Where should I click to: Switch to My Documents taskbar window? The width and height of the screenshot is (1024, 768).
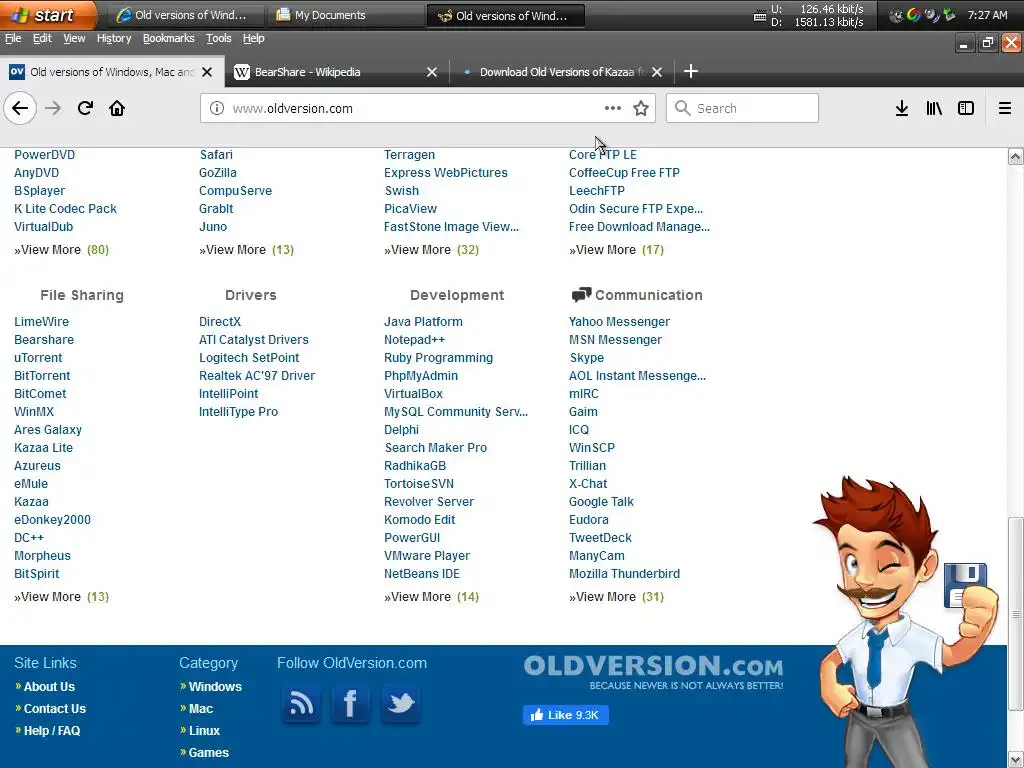click(345, 15)
